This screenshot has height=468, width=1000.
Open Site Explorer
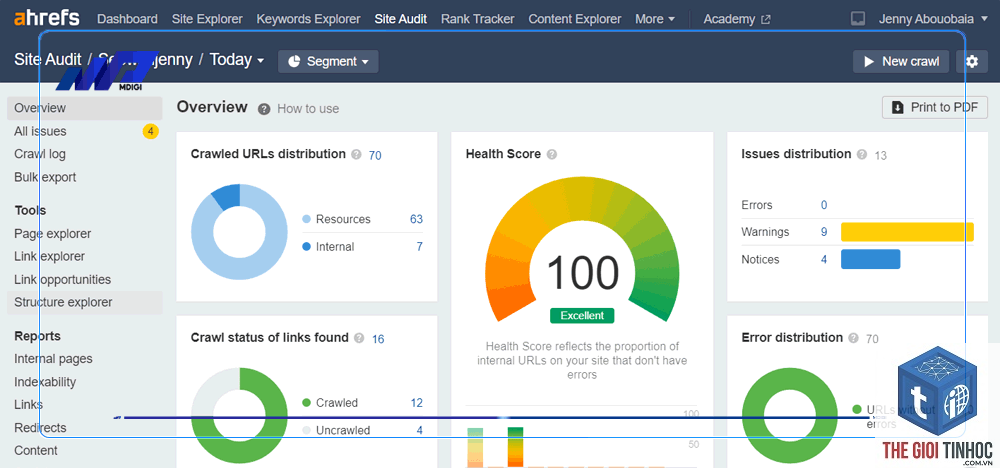207,19
